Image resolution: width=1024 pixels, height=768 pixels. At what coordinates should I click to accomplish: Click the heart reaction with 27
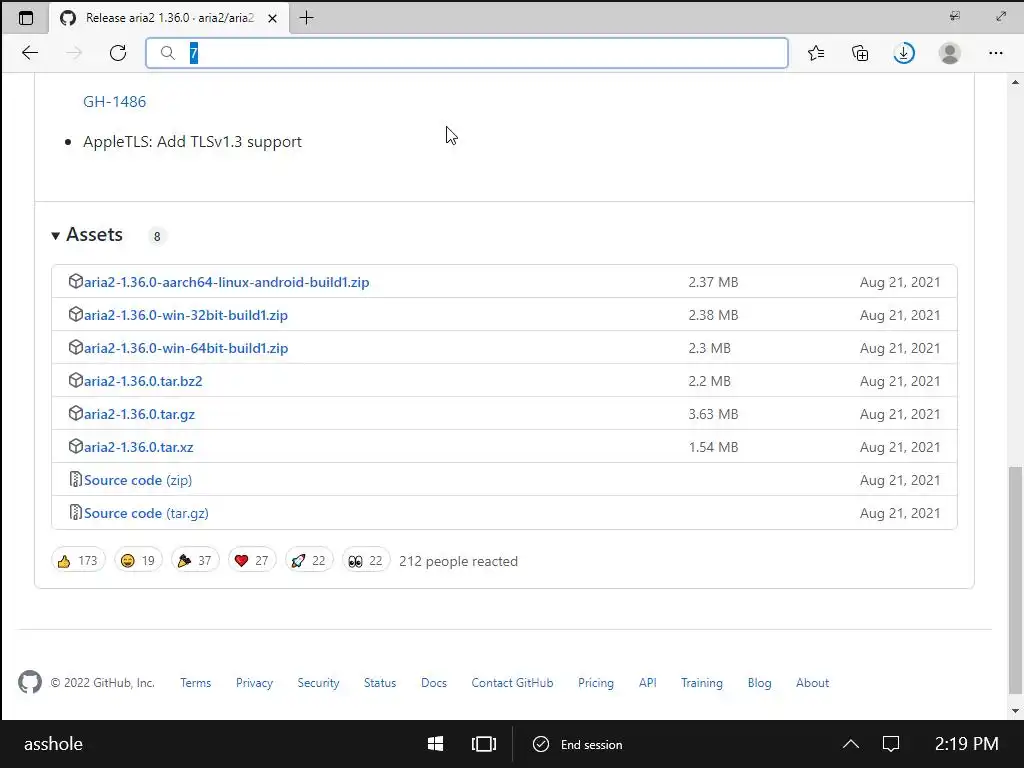tap(251, 560)
